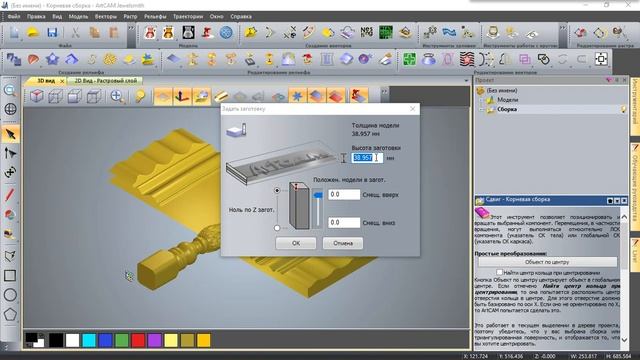The image size is (640, 360).
Task: Select the node editing arrow tool
Action: 10,153
